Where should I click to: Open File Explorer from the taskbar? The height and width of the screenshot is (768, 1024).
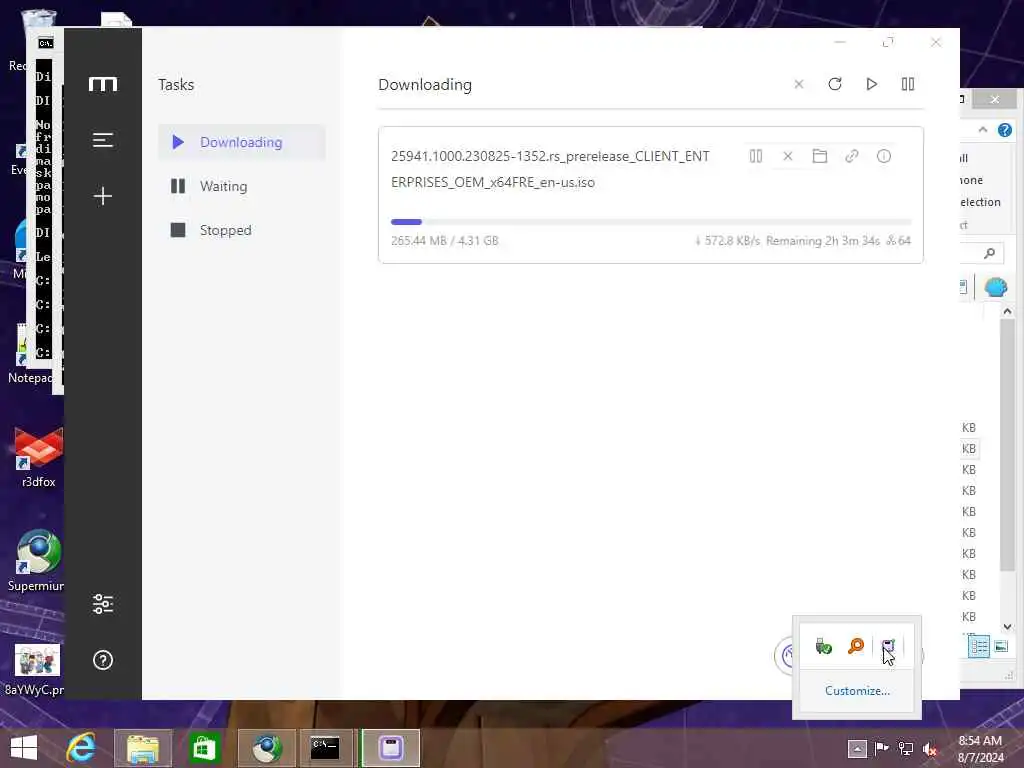pyautogui.click(x=143, y=748)
